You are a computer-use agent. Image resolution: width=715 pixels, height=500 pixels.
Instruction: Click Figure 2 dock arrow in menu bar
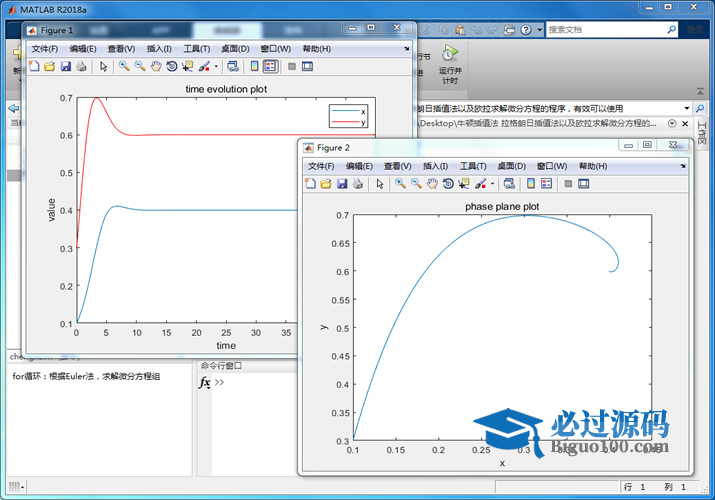tap(683, 166)
